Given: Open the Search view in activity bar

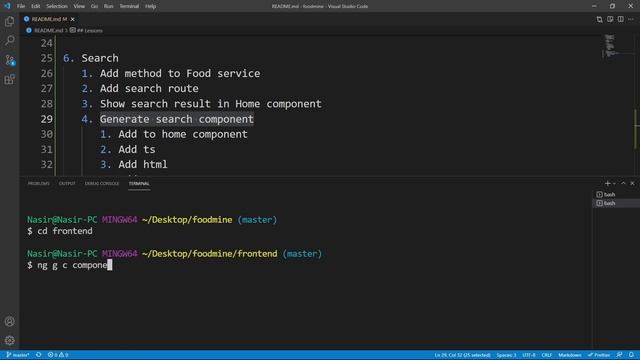Looking at the screenshot, I should (9, 40).
